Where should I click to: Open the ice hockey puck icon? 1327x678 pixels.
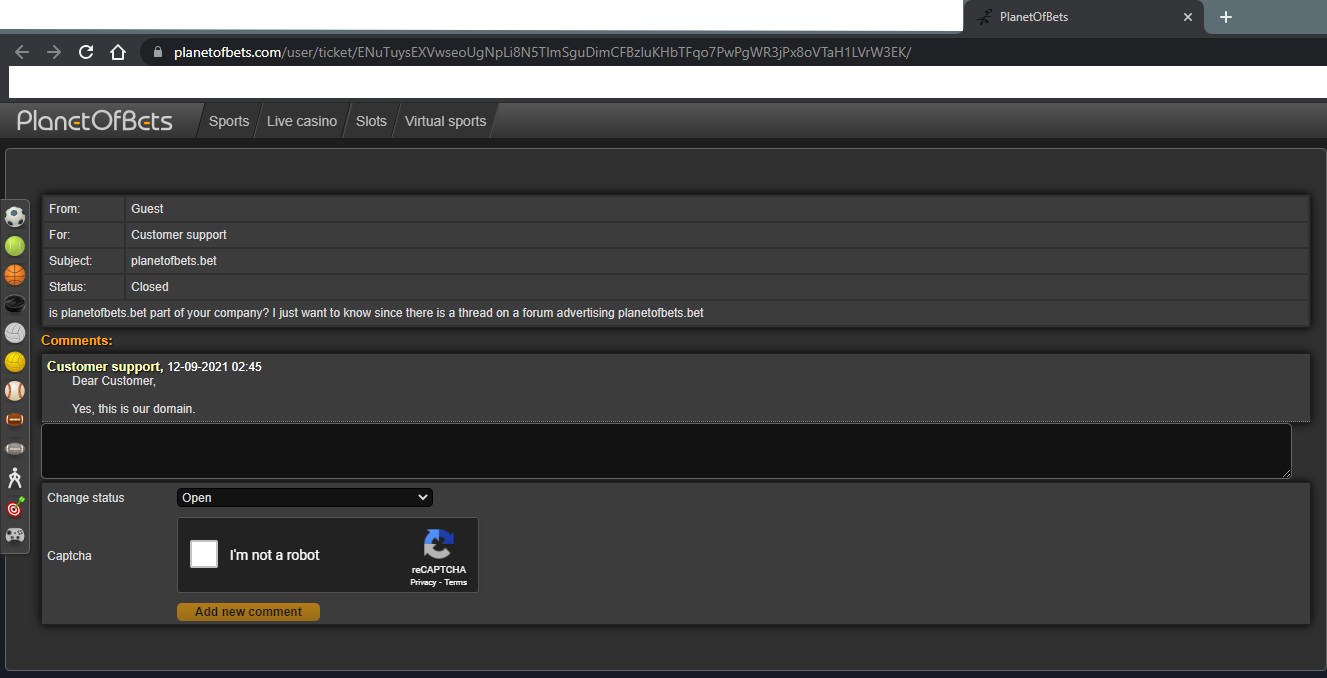click(x=15, y=303)
